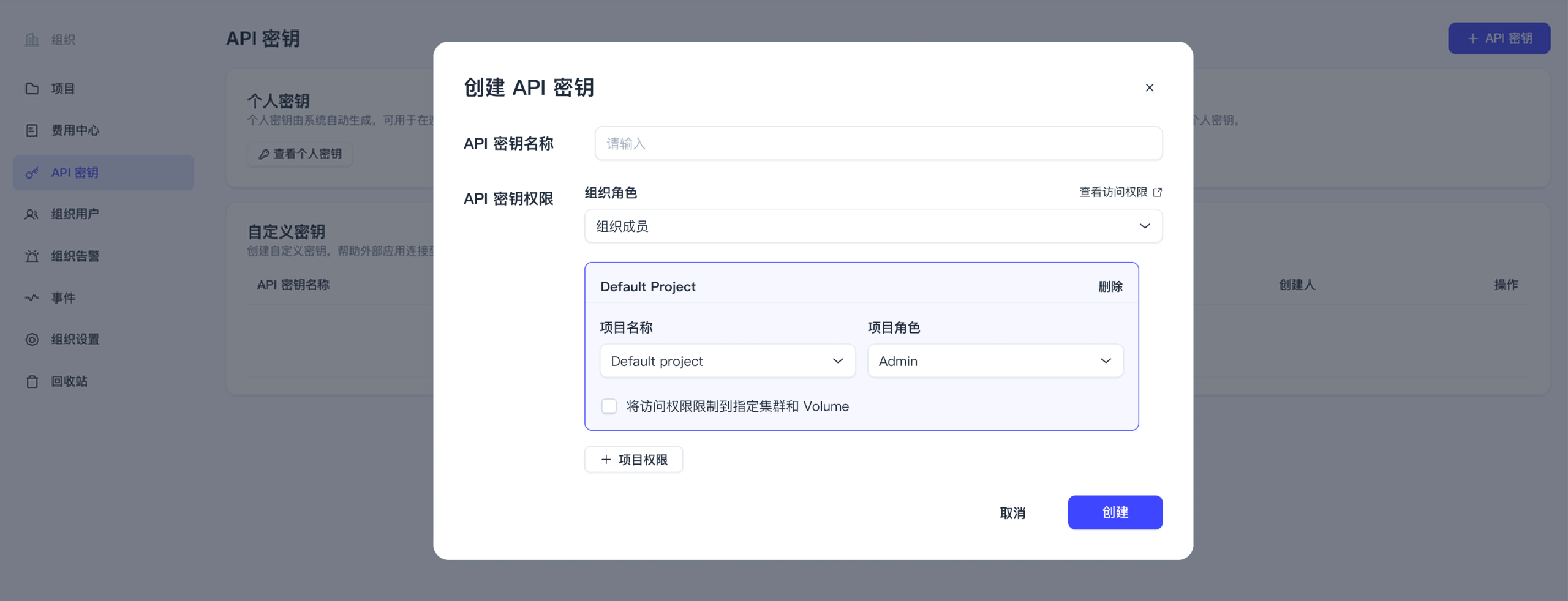Viewport: 1568px width, 601px height.
Task: Open 事件 in the sidebar menu
Action: pyautogui.click(x=63, y=298)
